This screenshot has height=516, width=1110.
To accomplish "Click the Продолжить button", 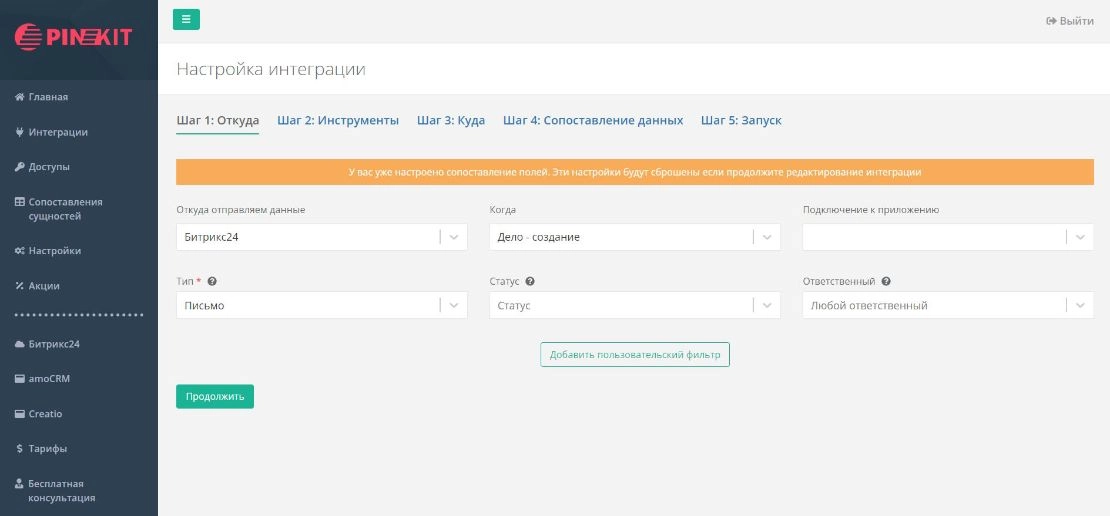I will [215, 397].
